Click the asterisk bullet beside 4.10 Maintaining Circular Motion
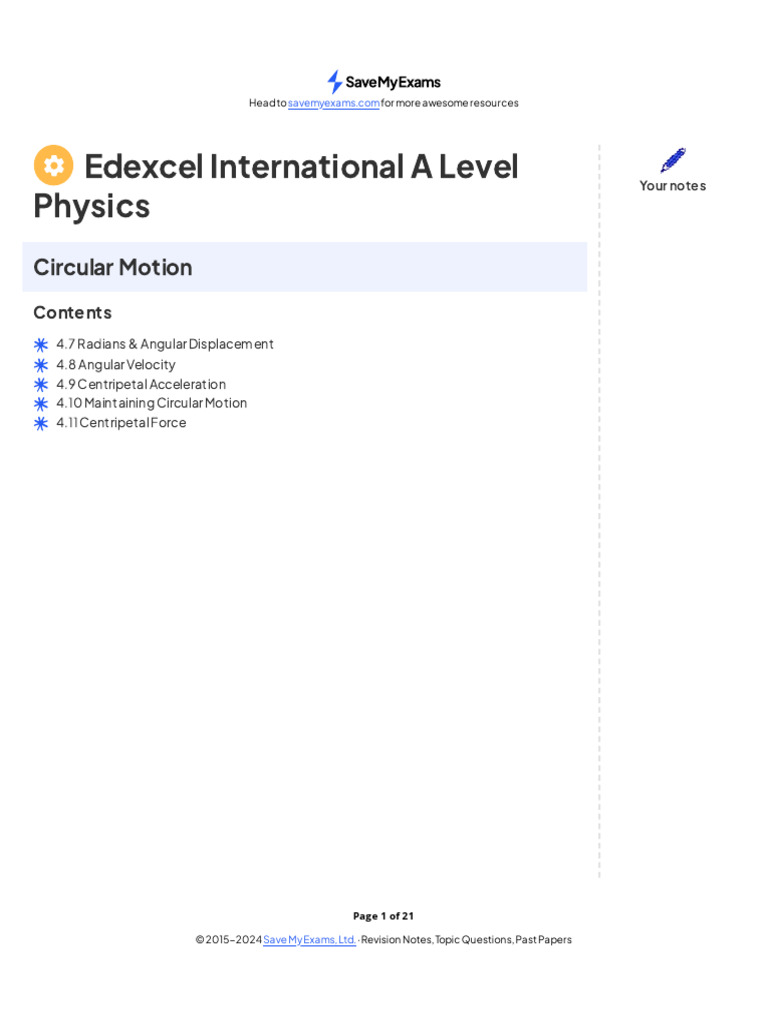Image resolution: width=768 pixels, height=1024 pixels. point(41,403)
